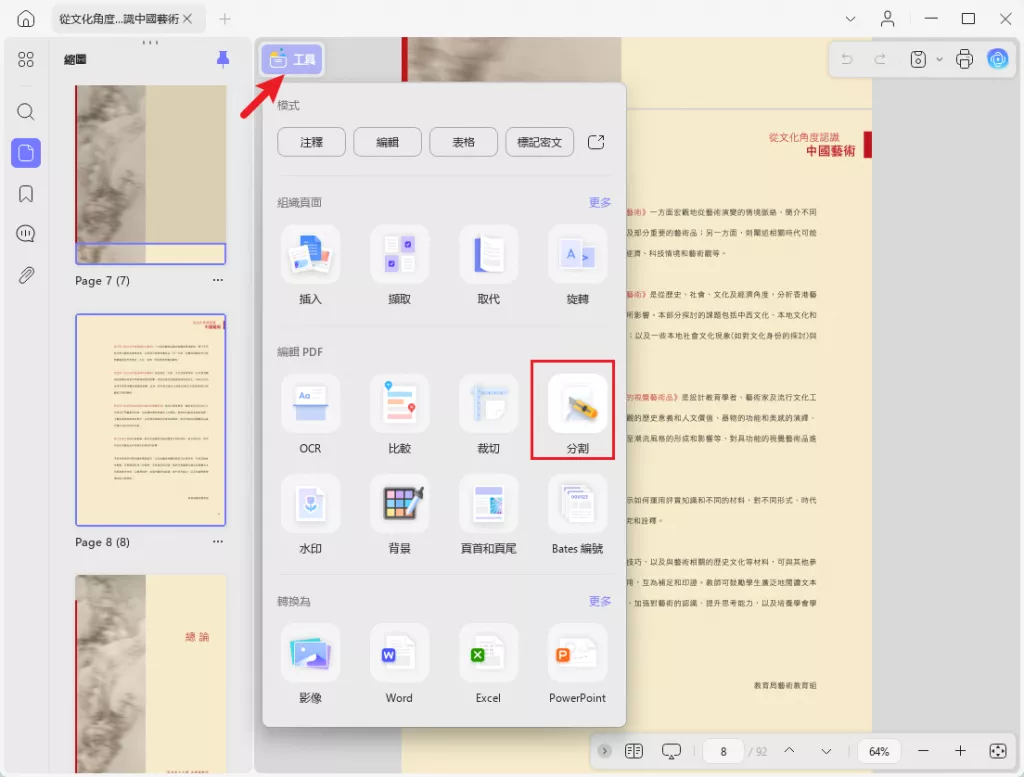Show more Organize Pages (組織頁面) tools
This screenshot has width=1024, height=777.
(x=600, y=202)
